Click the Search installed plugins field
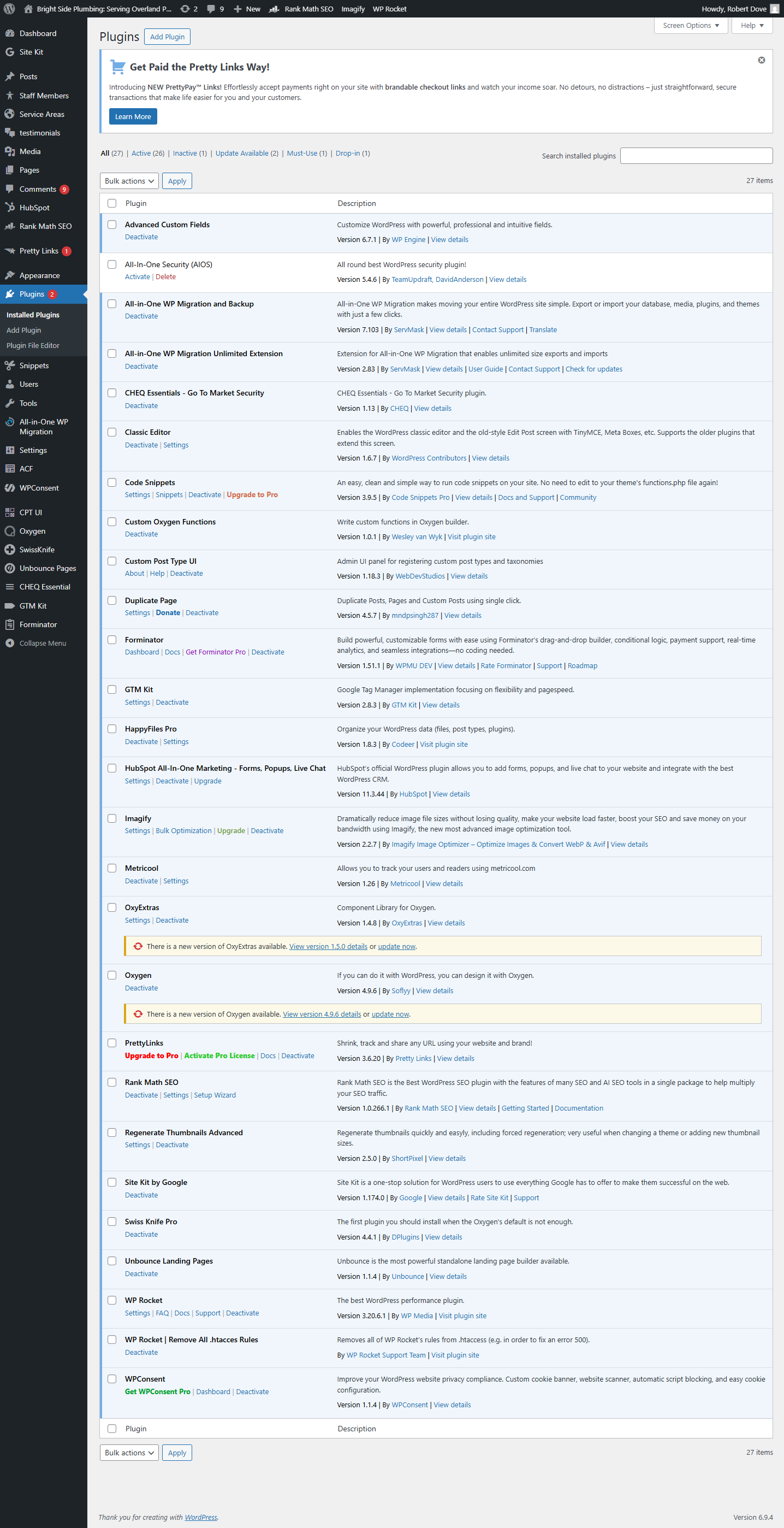The image size is (784, 1528). click(696, 155)
